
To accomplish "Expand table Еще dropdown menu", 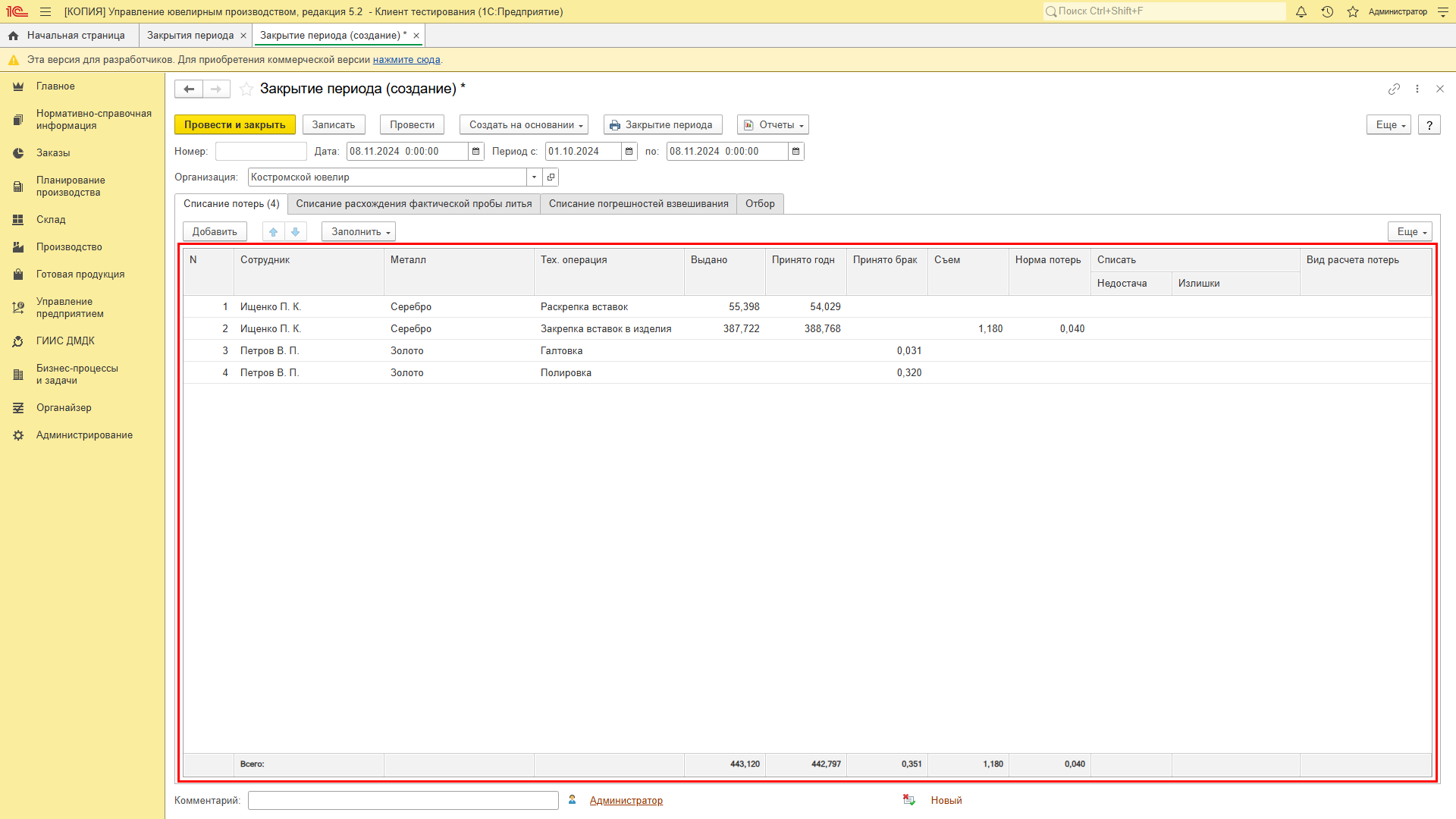I will point(1410,232).
